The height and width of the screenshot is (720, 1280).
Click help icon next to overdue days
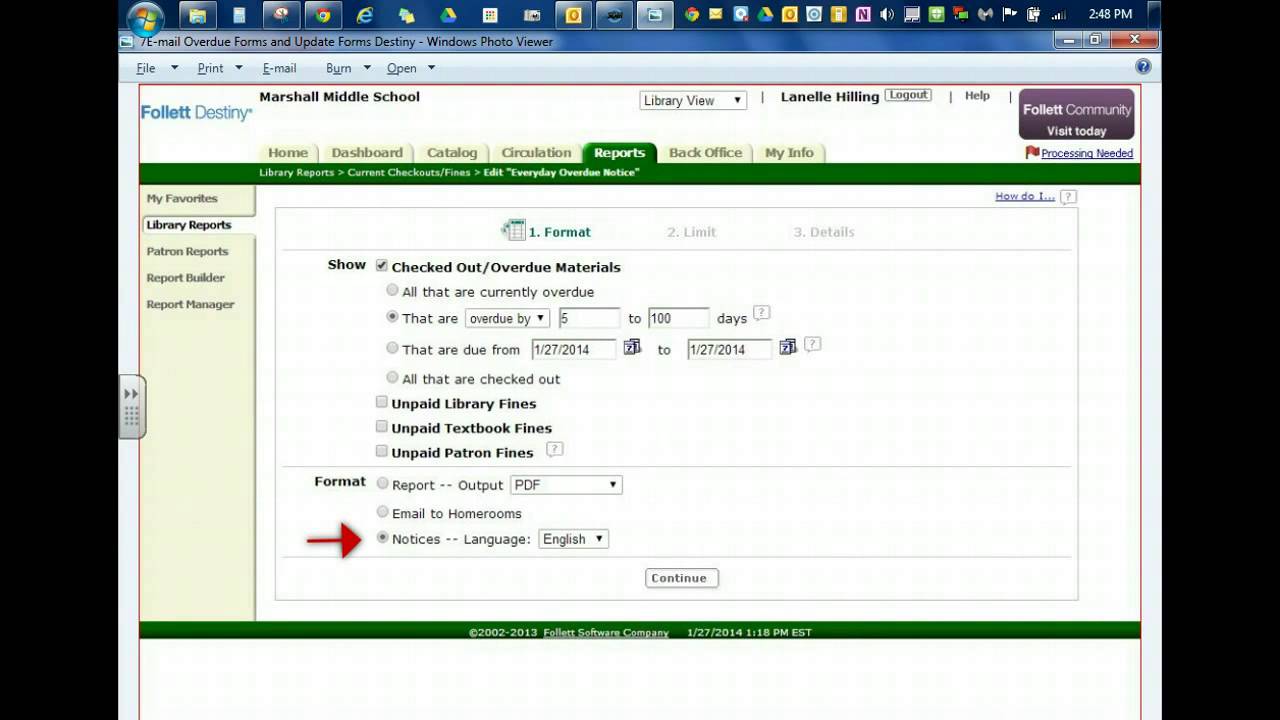click(x=761, y=313)
